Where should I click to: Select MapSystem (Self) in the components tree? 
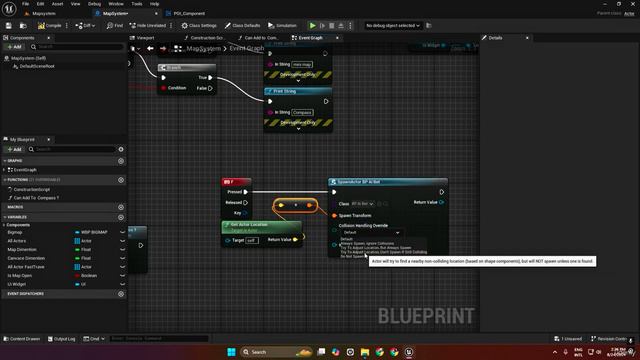coord(28,58)
